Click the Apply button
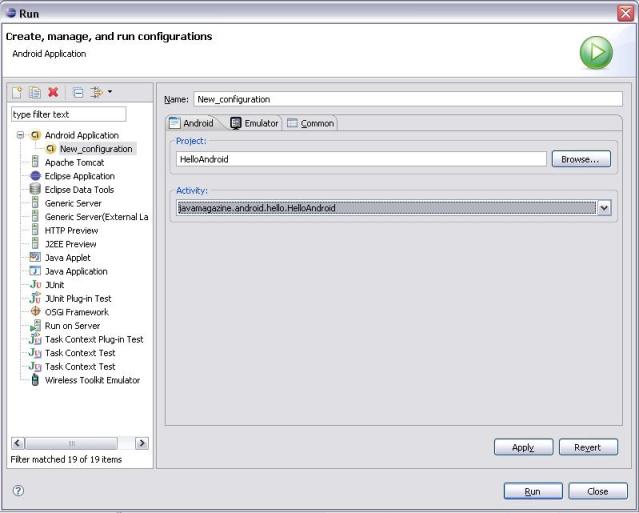This screenshot has height=513, width=639. 523,447
